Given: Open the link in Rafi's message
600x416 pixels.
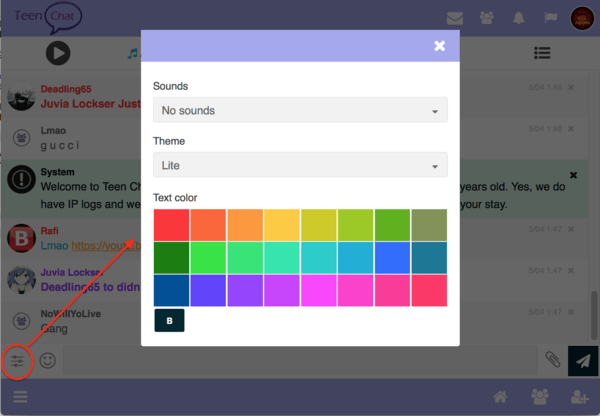Looking at the screenshot, I should pos(106,245).
